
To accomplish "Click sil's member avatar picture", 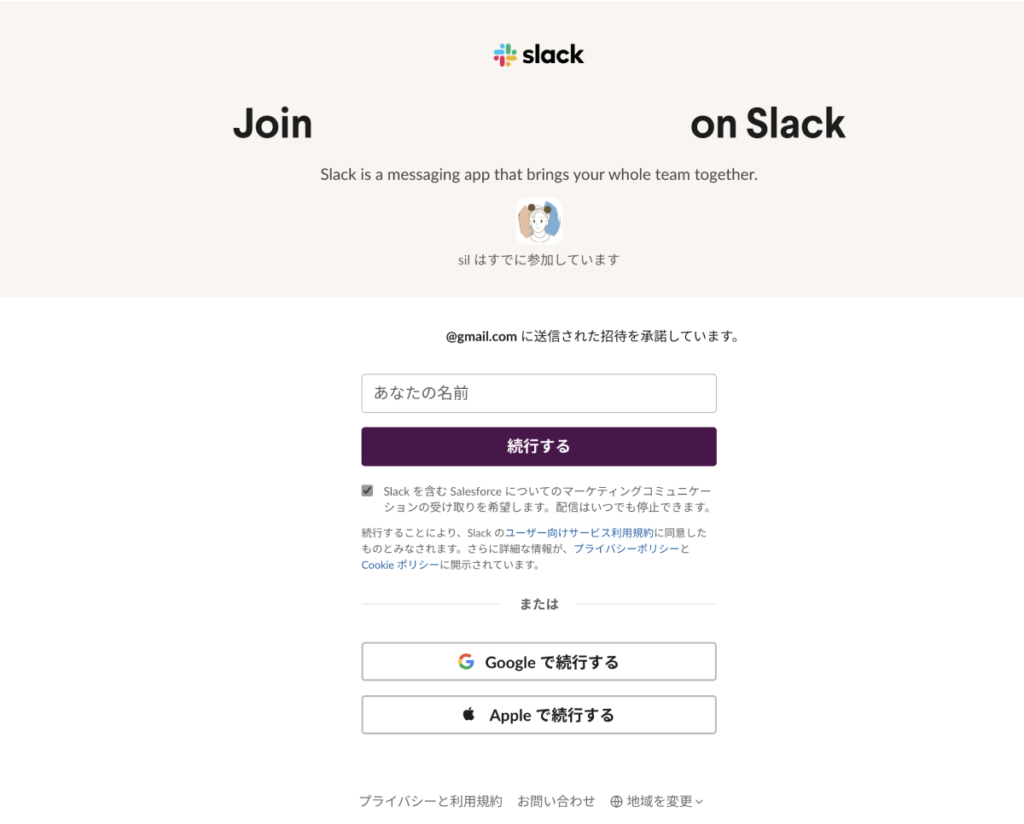I will coord(538,221).
